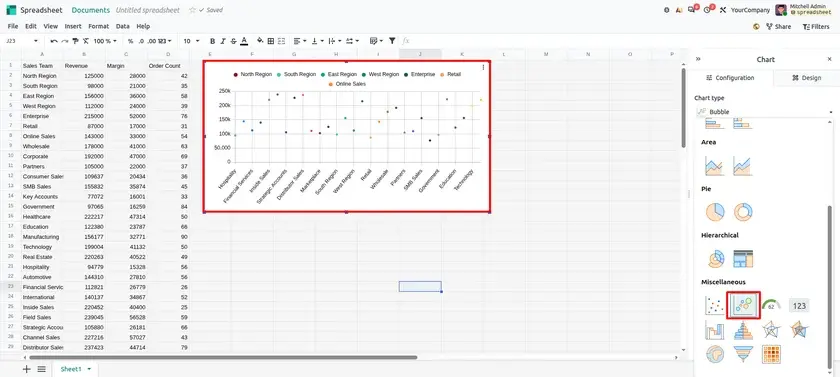Image resolution: width=840 pixels, height=377 pixels.
Task: Choose the Treemap chart type icon
Action: click(x=743, y=259)
